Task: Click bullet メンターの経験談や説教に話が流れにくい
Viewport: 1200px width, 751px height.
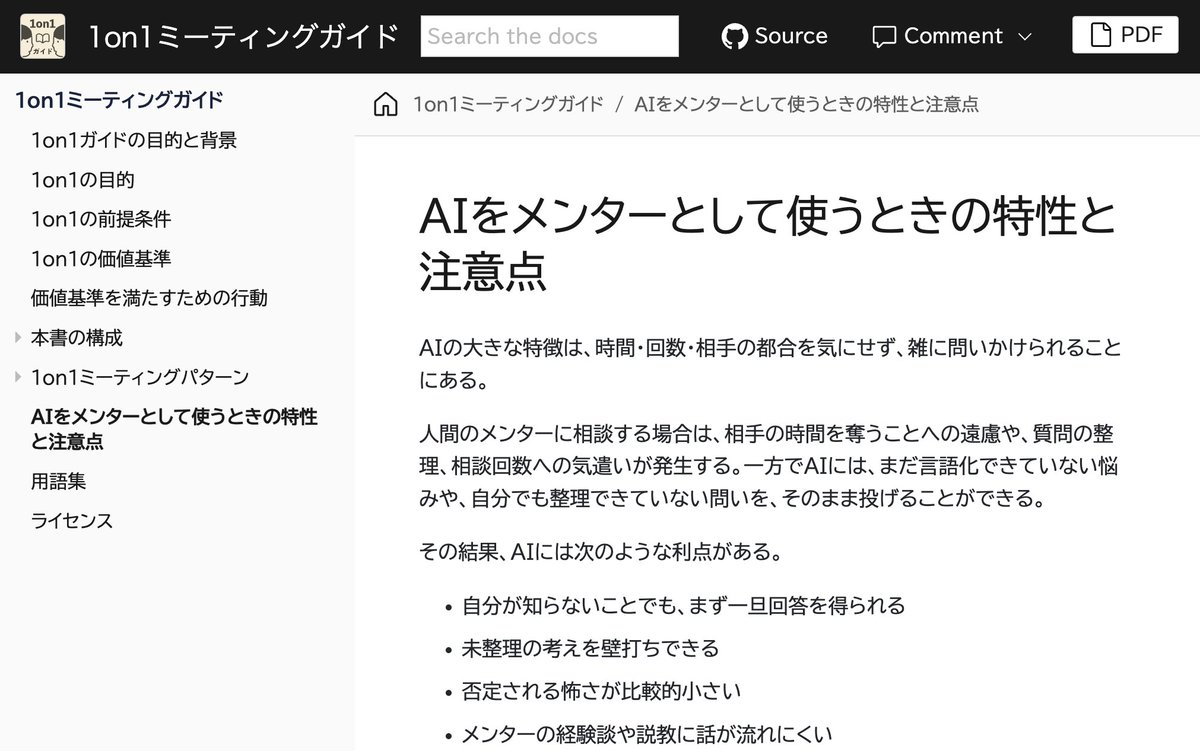Action: (x=646, y=735)
